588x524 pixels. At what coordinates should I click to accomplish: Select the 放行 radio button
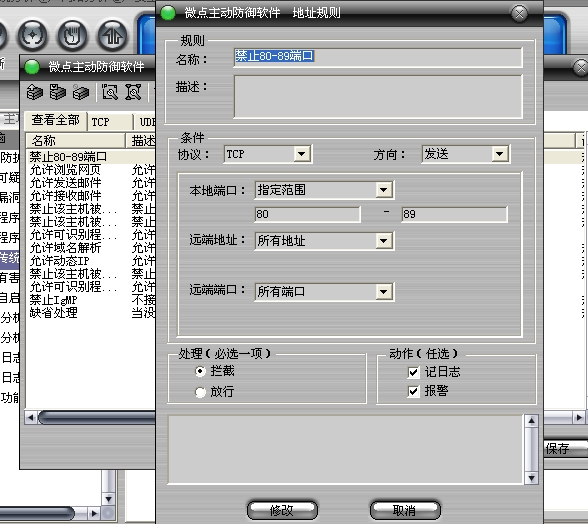(200, 392)
